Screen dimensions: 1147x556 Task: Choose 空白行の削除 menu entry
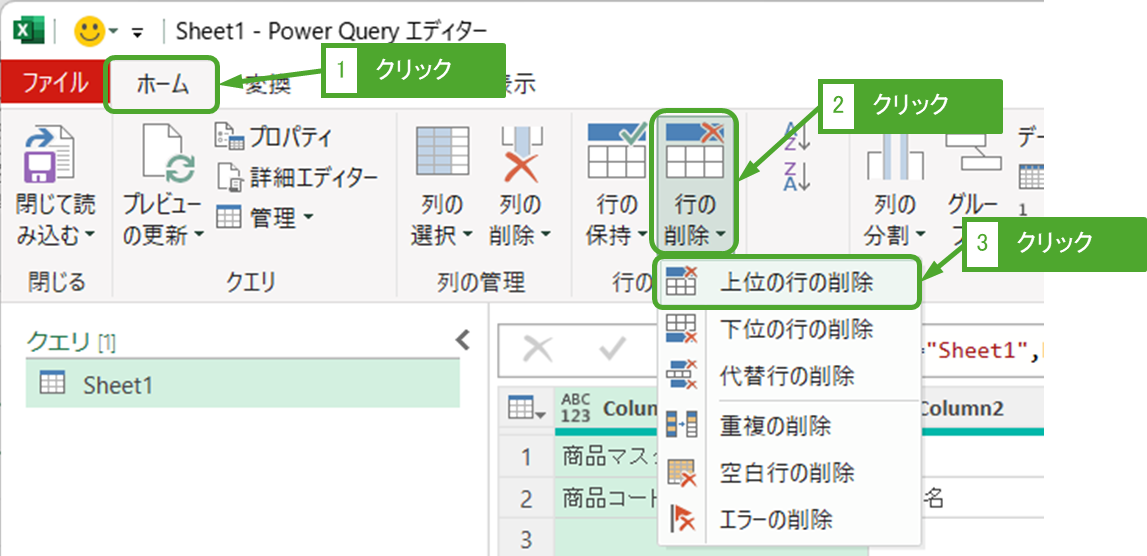click(x=786, y=473)
